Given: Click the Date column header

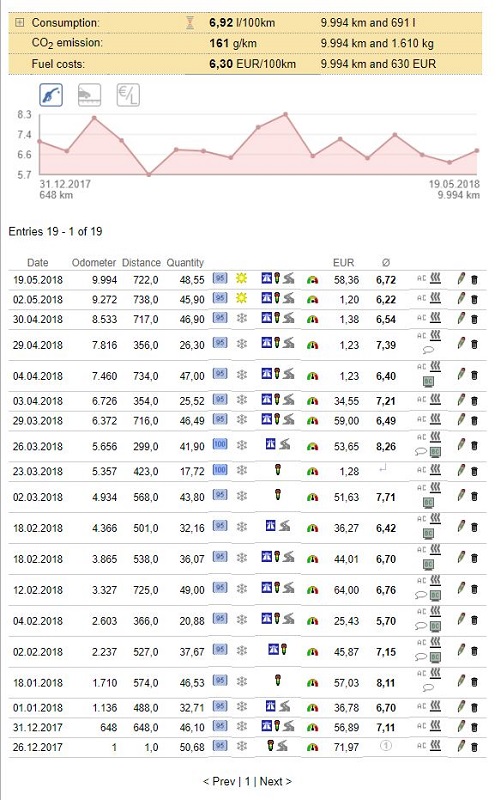Looking at the screenshot, I should coord(38,263).
